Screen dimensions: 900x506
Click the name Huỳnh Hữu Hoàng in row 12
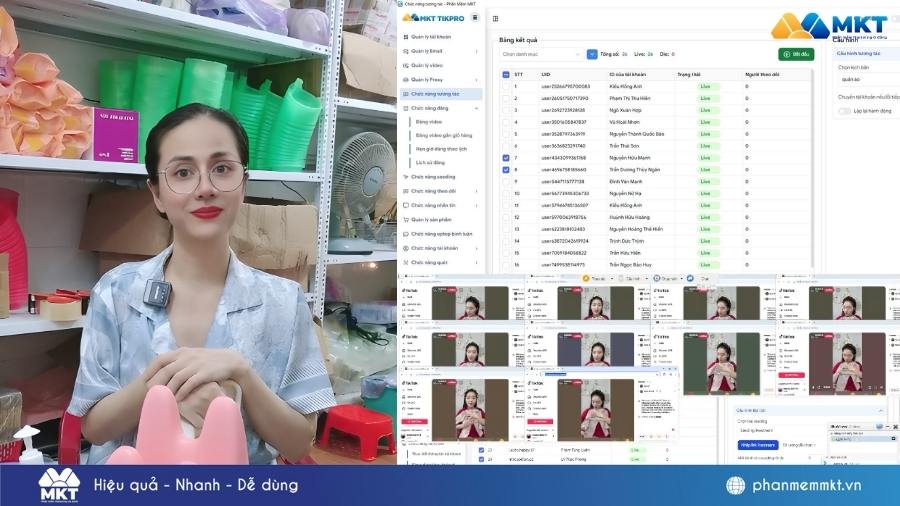[x=629, y=217]
